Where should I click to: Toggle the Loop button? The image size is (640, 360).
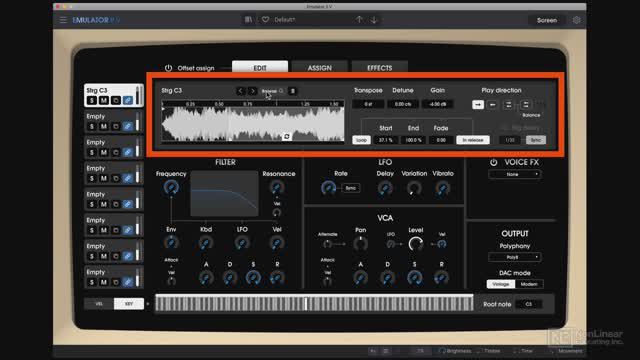click(x=361, y=140)
